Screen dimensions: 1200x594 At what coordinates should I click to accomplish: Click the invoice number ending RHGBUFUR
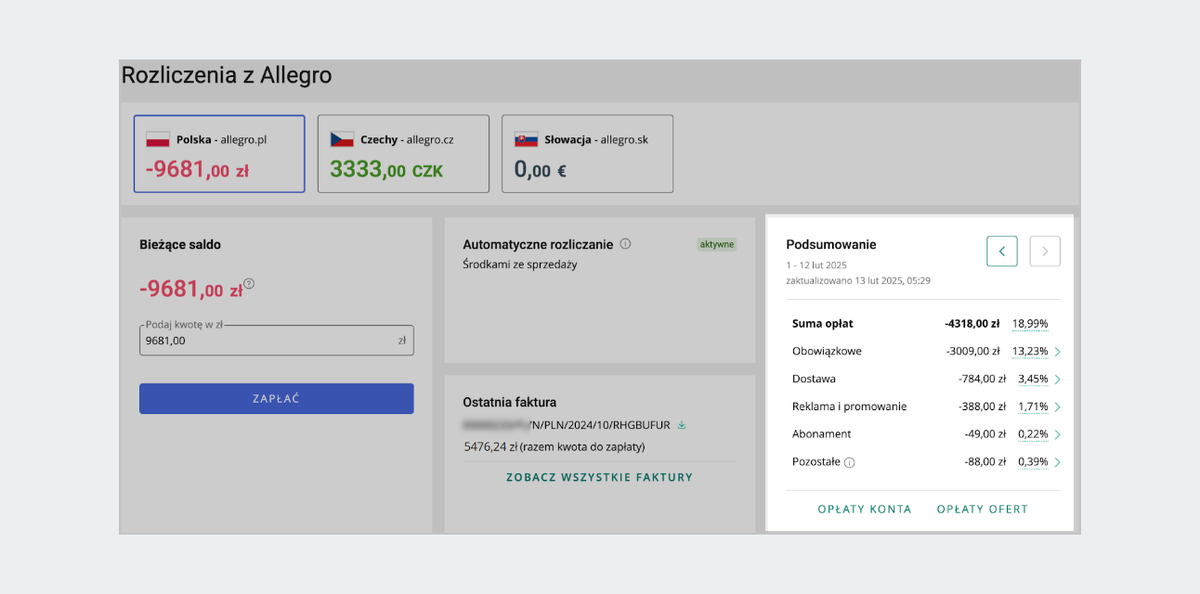(567, 425)
